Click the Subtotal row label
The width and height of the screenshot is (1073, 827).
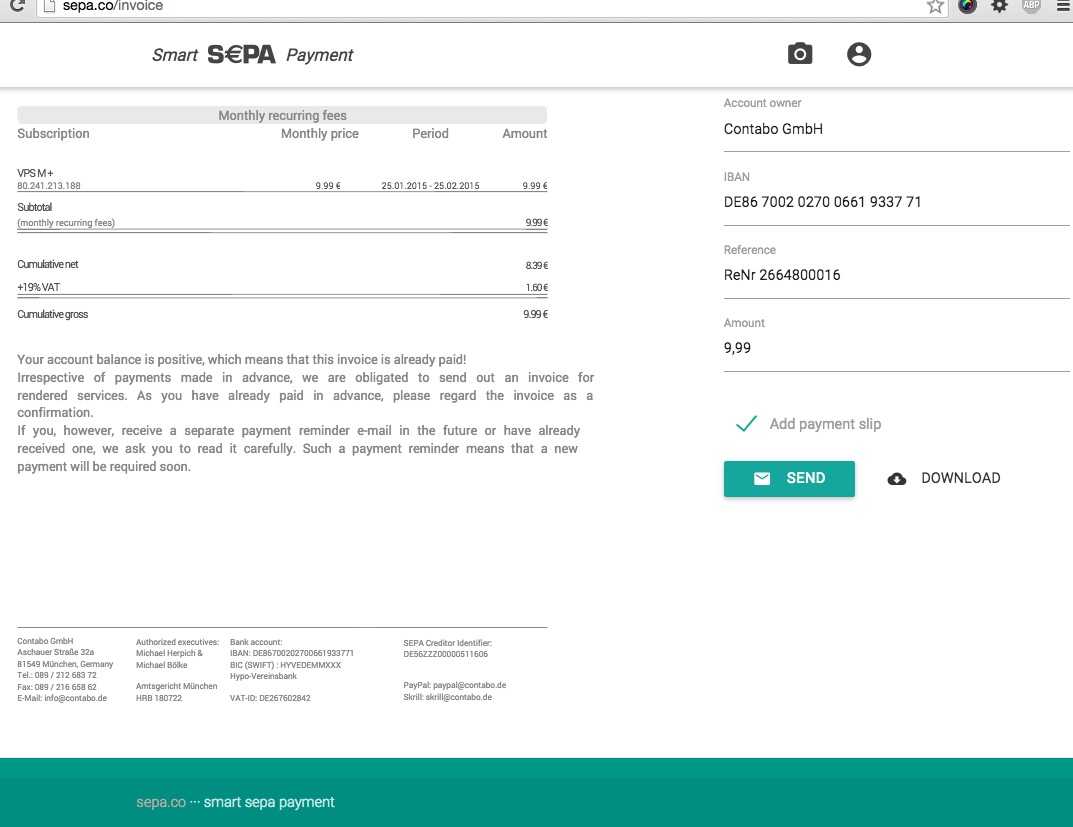[34, 207]
